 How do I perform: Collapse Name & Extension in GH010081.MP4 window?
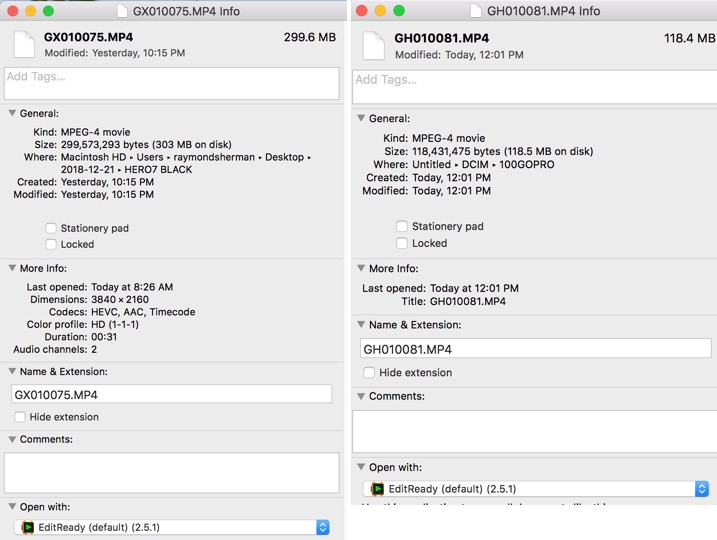(x=361, y=324)
